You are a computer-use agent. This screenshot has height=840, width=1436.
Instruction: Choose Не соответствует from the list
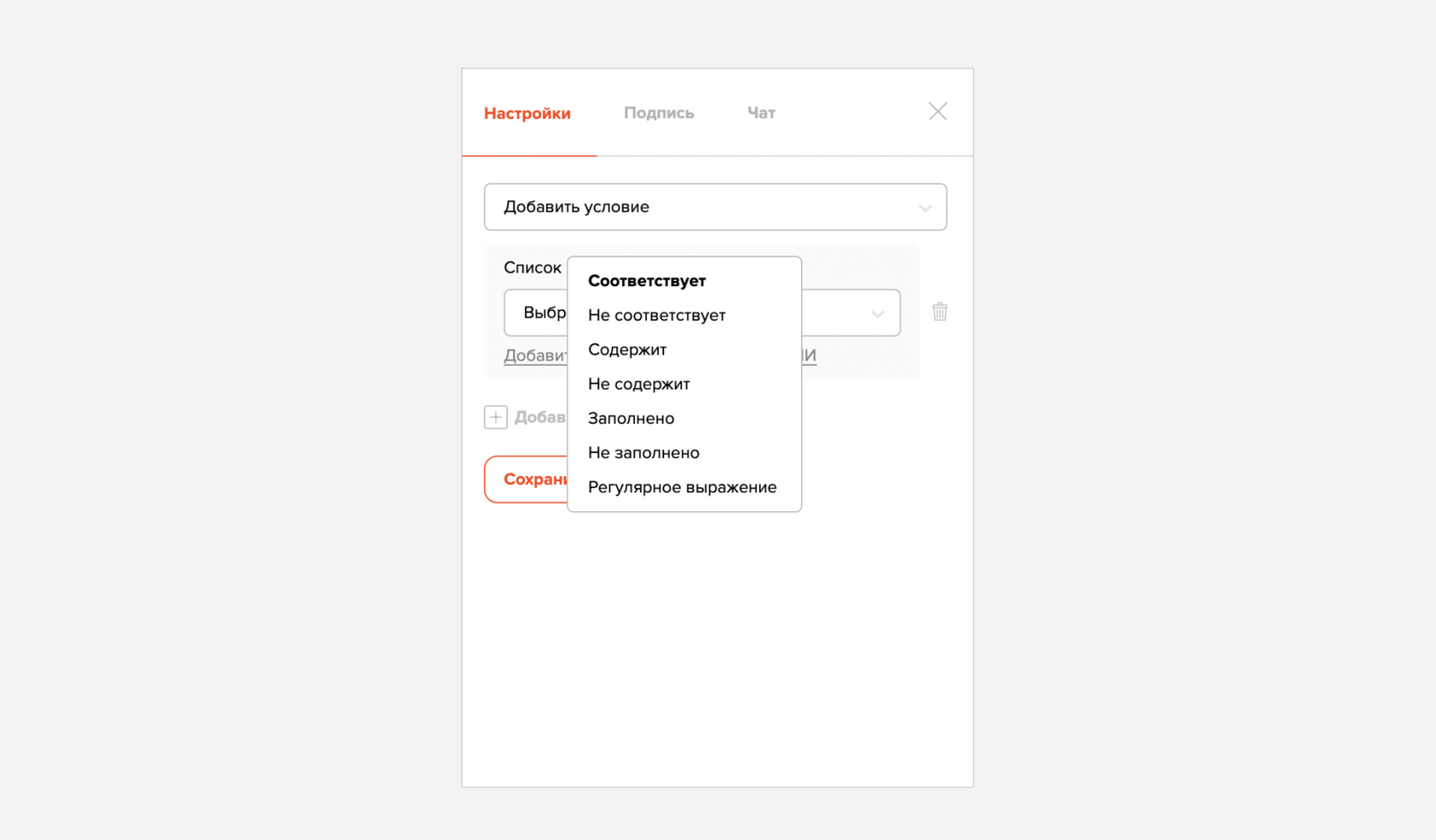[x=656, y=315]
